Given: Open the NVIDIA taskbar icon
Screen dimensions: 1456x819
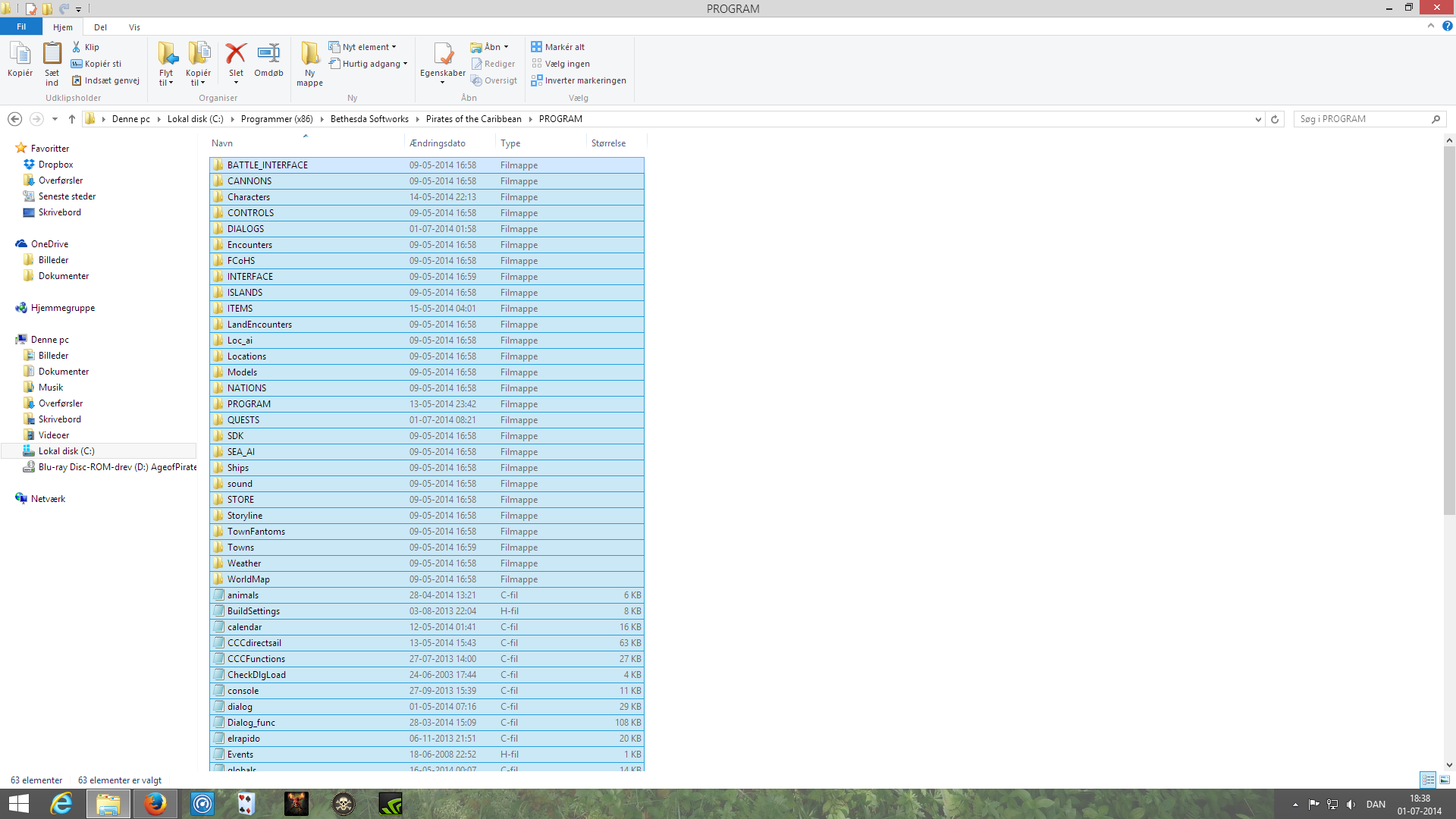Looking at the screenshot, I should [391, 804].
